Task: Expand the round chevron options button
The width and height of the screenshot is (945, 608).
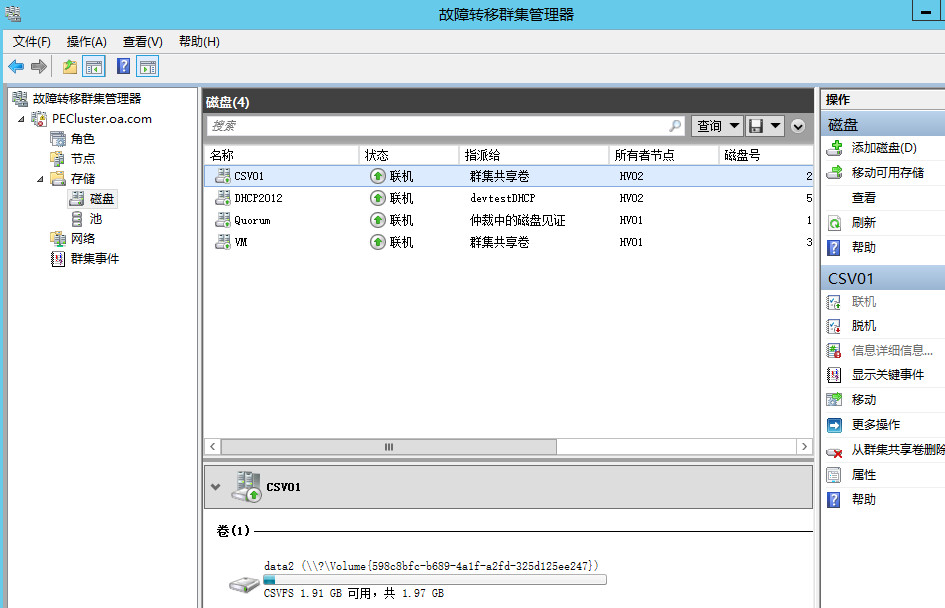Action: 798,127
